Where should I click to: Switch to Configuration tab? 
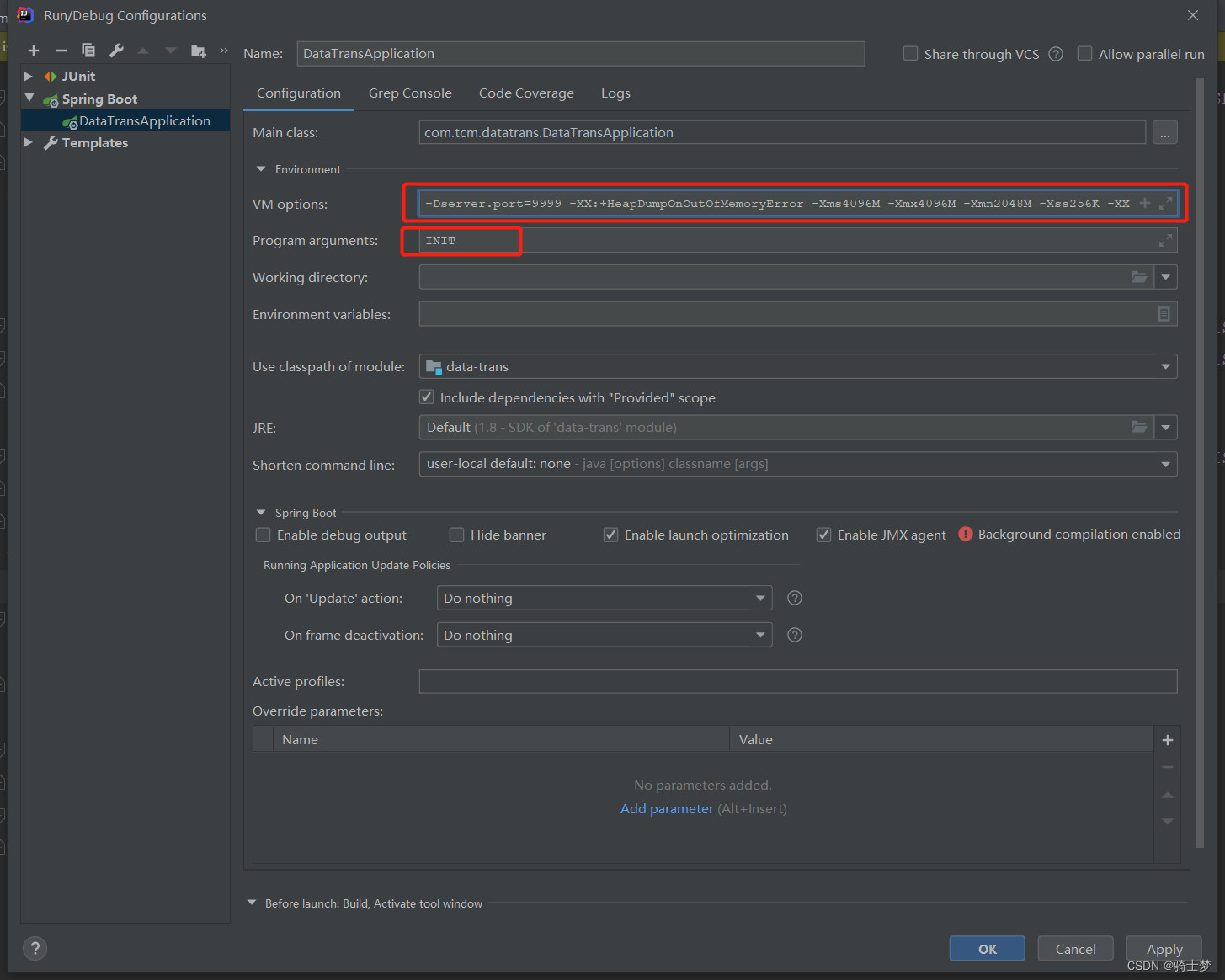click(299, 93)
